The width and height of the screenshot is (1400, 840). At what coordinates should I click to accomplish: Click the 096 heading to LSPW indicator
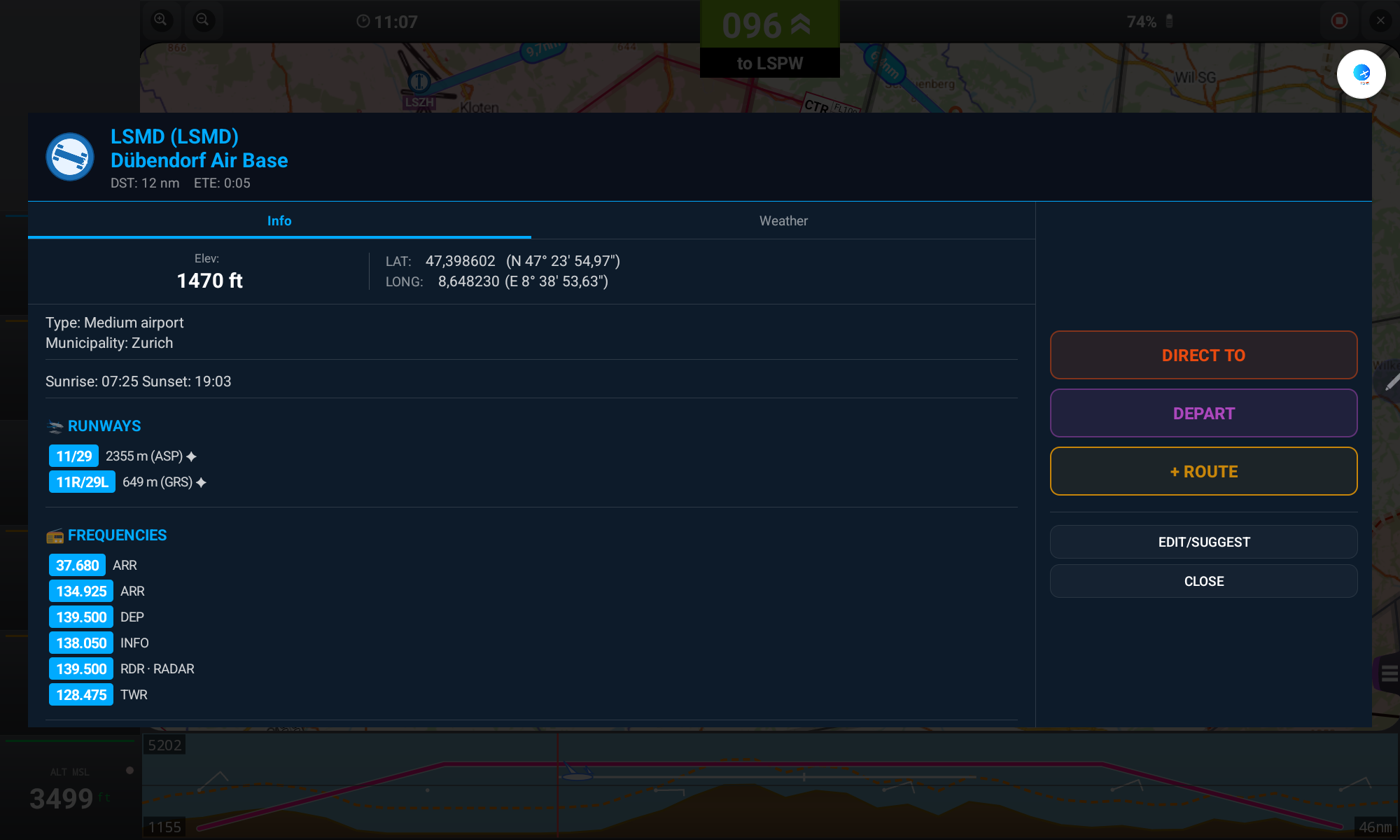click(769, 38)
